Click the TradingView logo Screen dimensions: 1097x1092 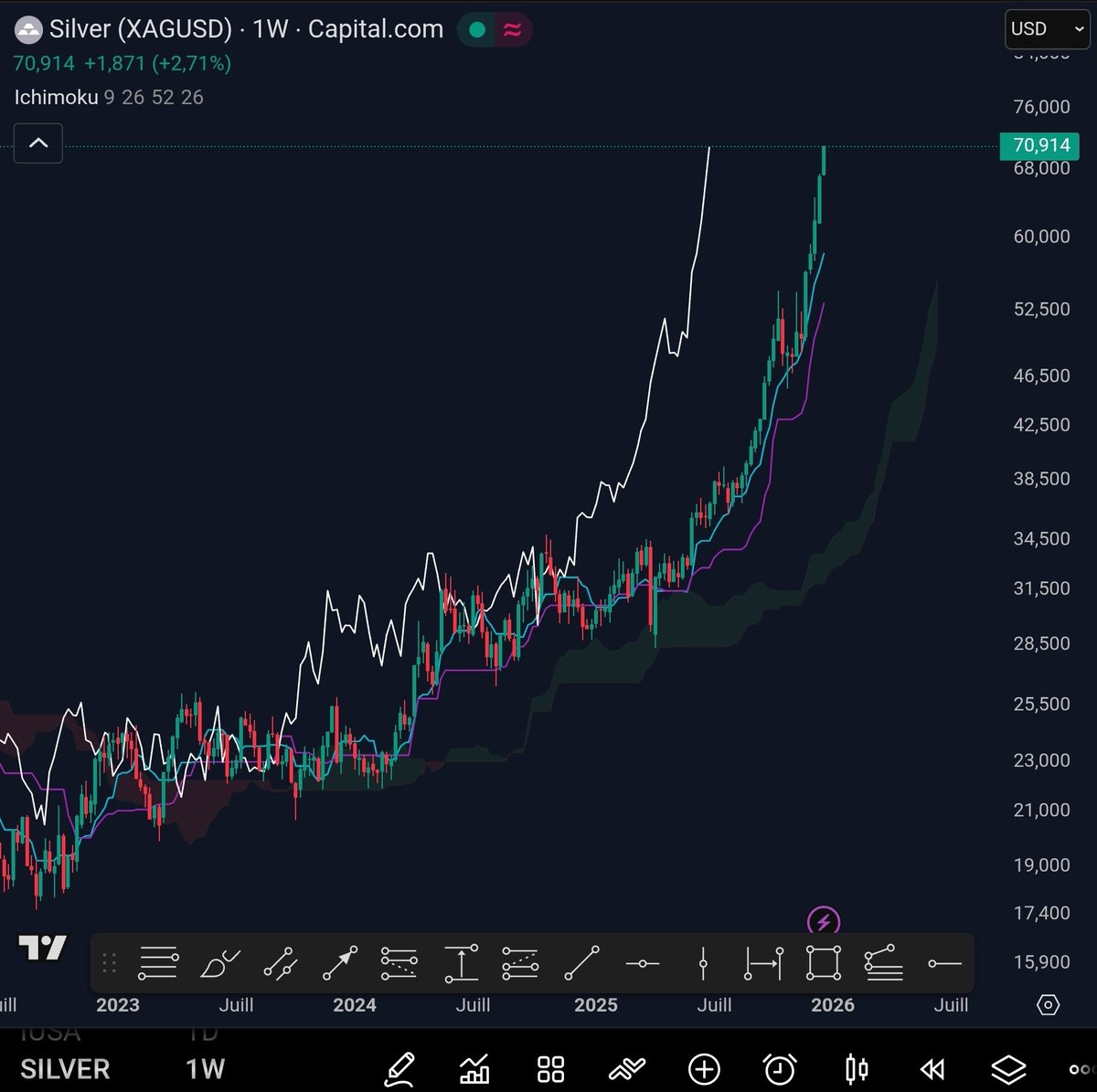pos(43,948)
